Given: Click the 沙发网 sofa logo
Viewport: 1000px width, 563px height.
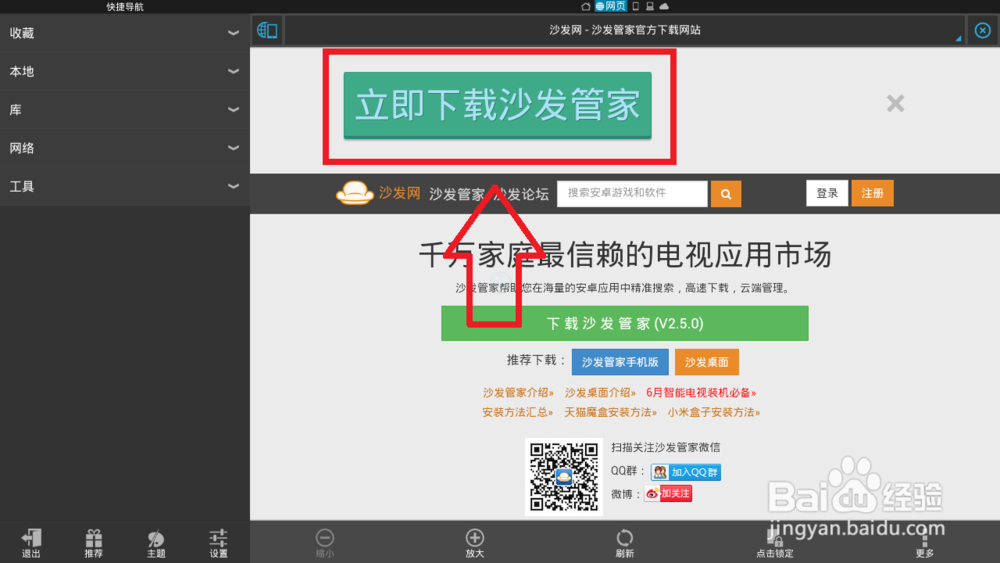Looking at the screenshot, I should coord(378,193).
